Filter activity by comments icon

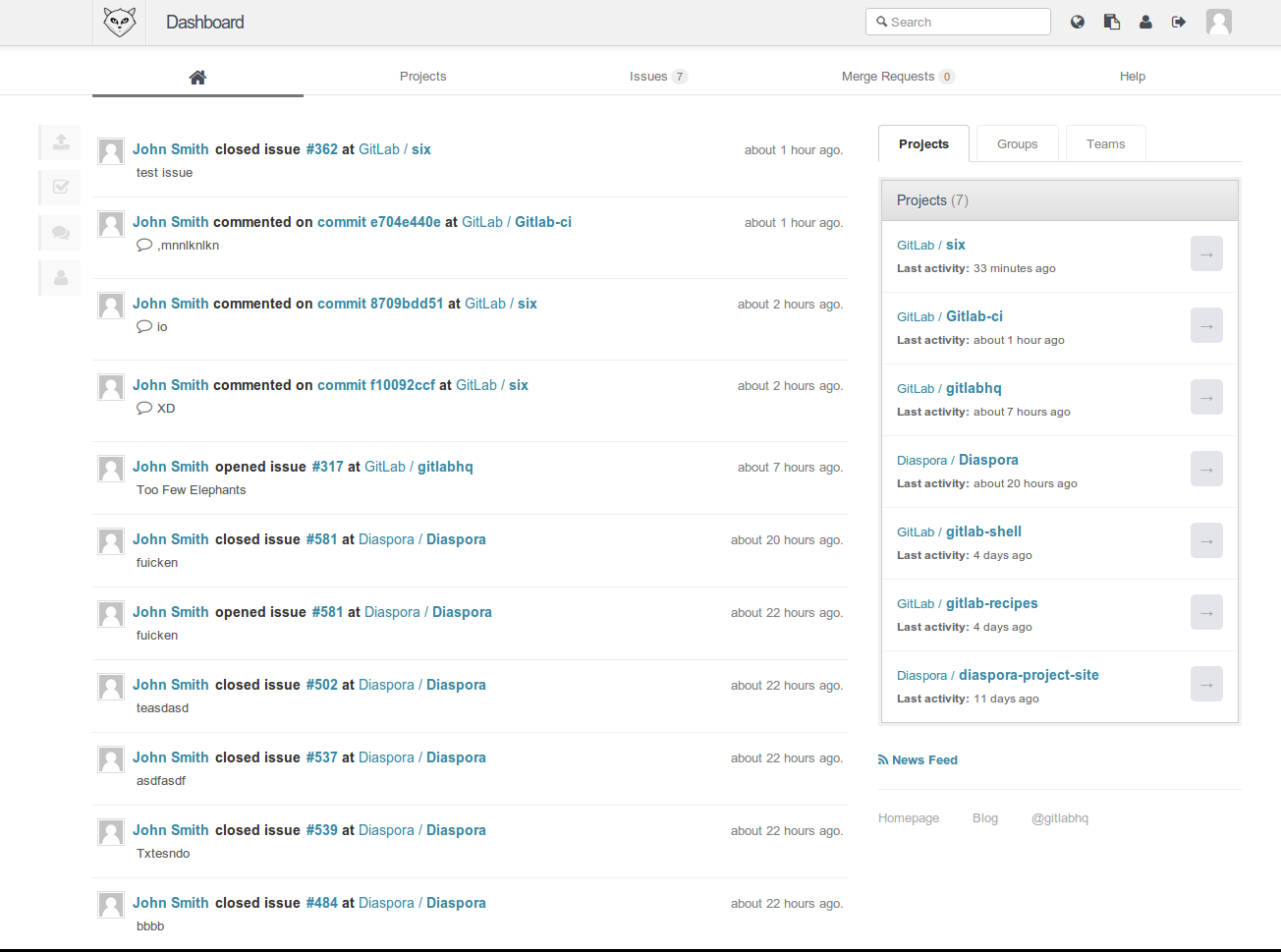60,233
